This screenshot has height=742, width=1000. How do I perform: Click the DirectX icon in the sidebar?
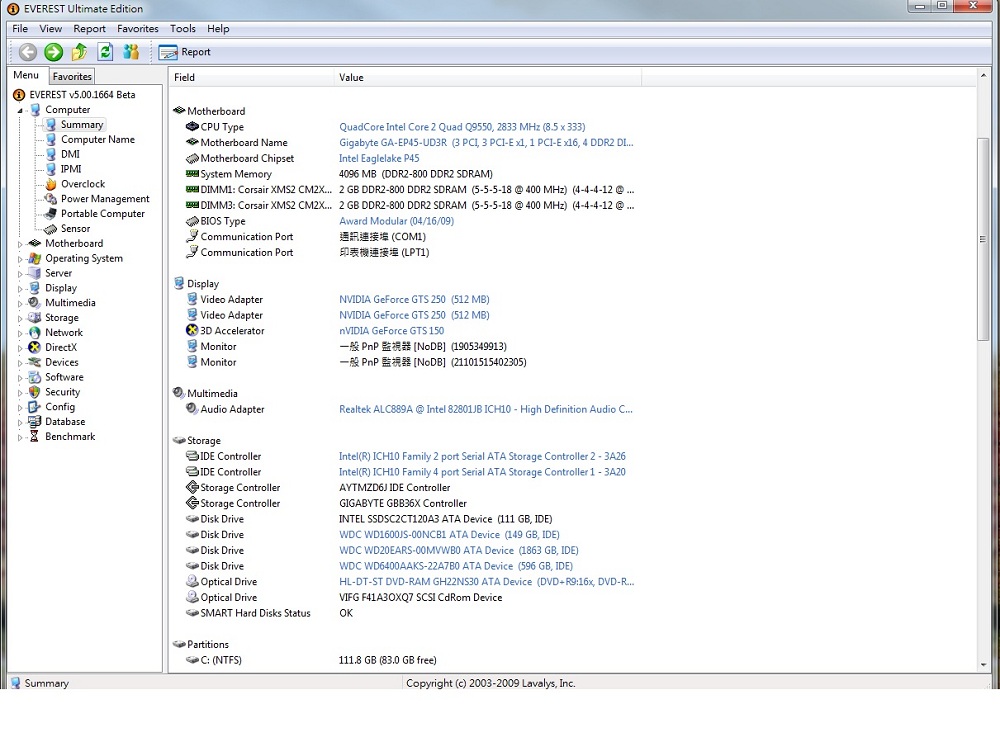click(35, 348)
